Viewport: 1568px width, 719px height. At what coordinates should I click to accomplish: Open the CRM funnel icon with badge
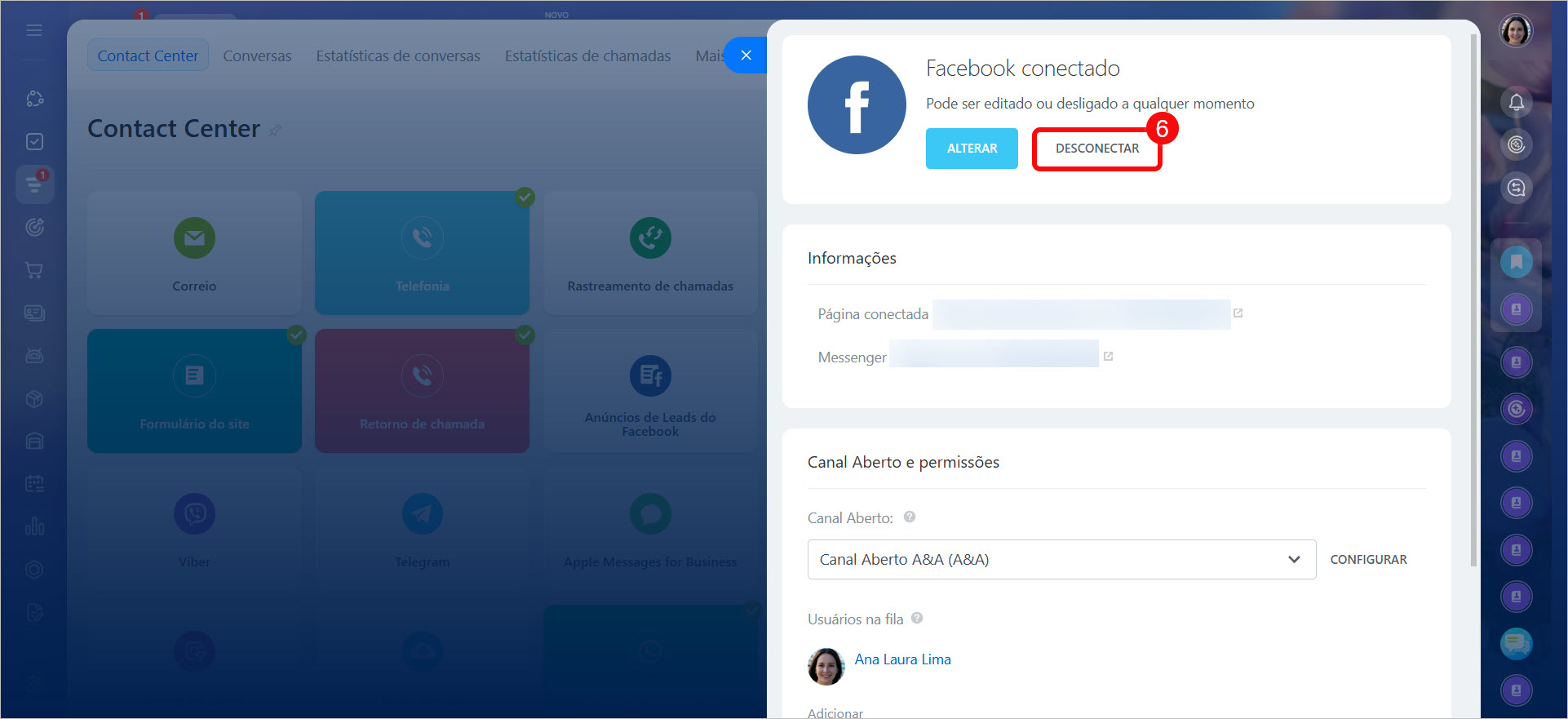34,184
